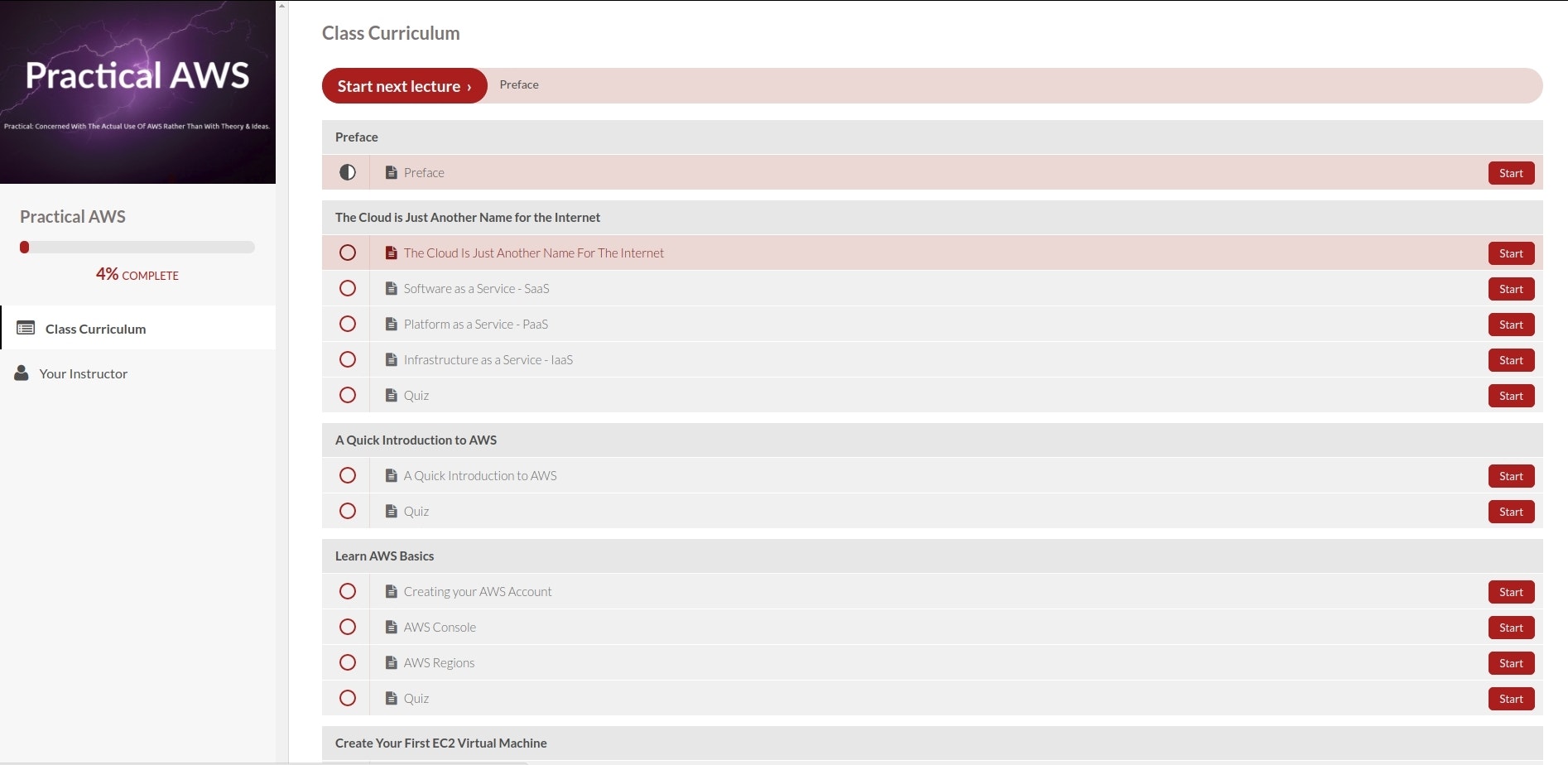Click document icon beside AWS Console
The height and width of the screenshot is (765, 1568).
392,627
